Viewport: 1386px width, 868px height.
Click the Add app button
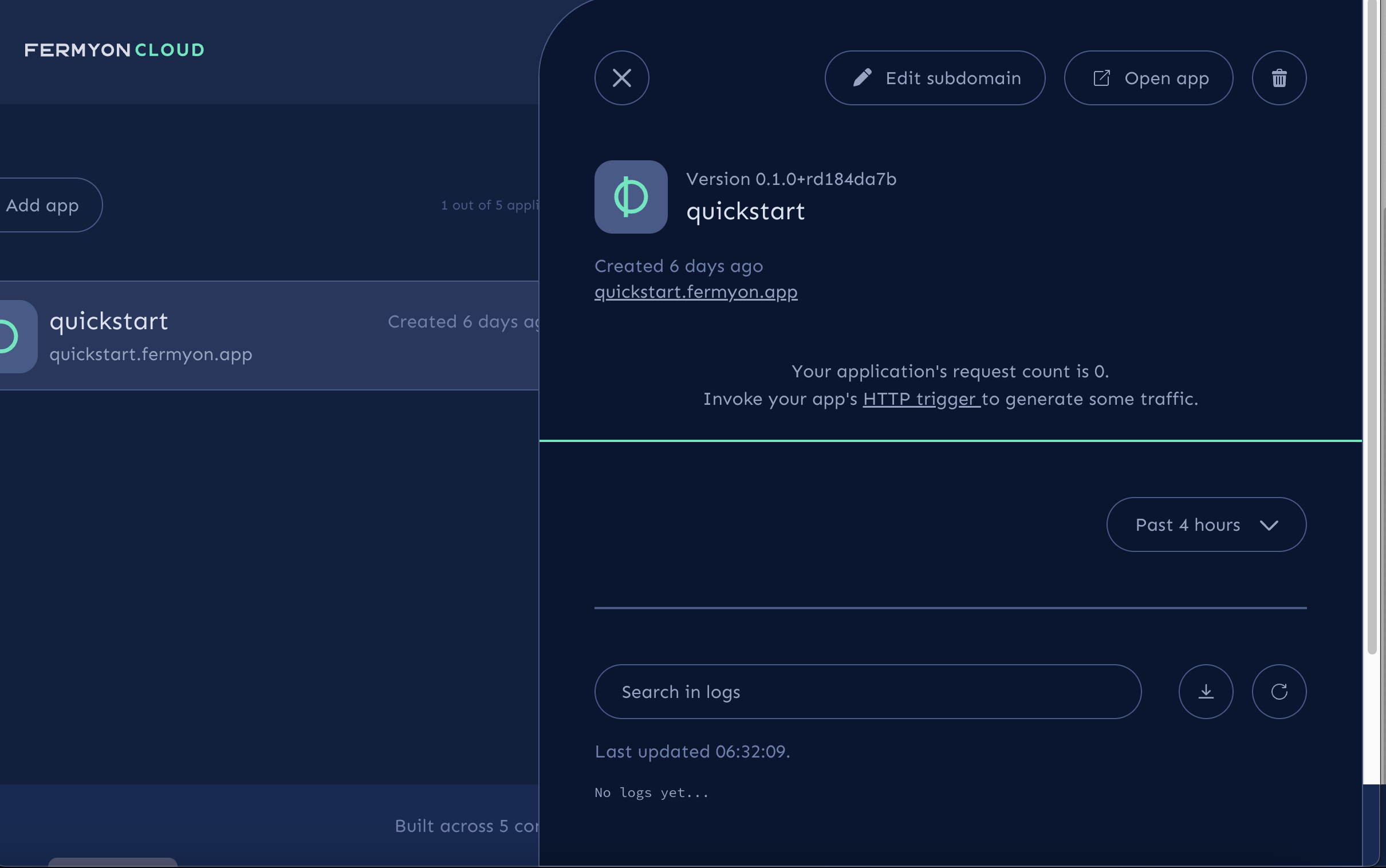pos(42,204)
